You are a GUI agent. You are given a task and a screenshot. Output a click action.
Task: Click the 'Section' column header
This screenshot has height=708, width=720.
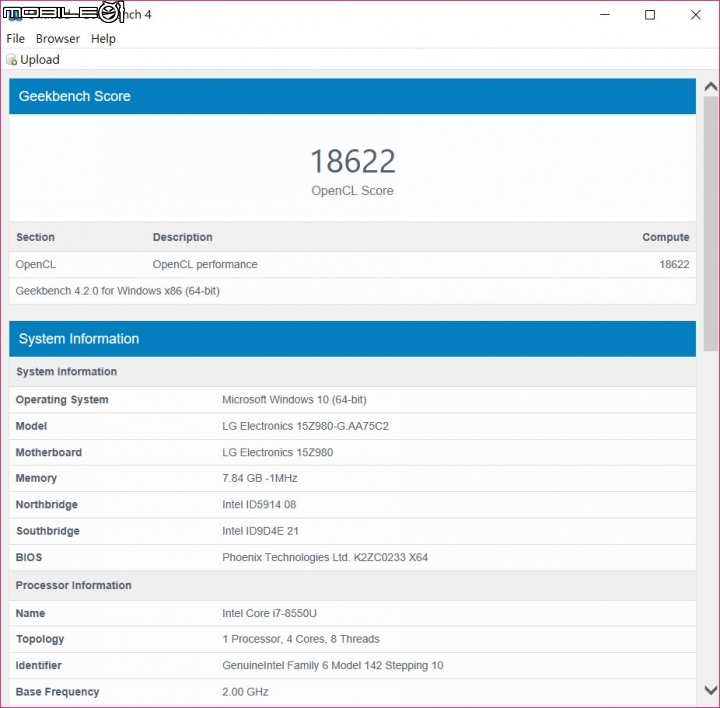[35, 237]
